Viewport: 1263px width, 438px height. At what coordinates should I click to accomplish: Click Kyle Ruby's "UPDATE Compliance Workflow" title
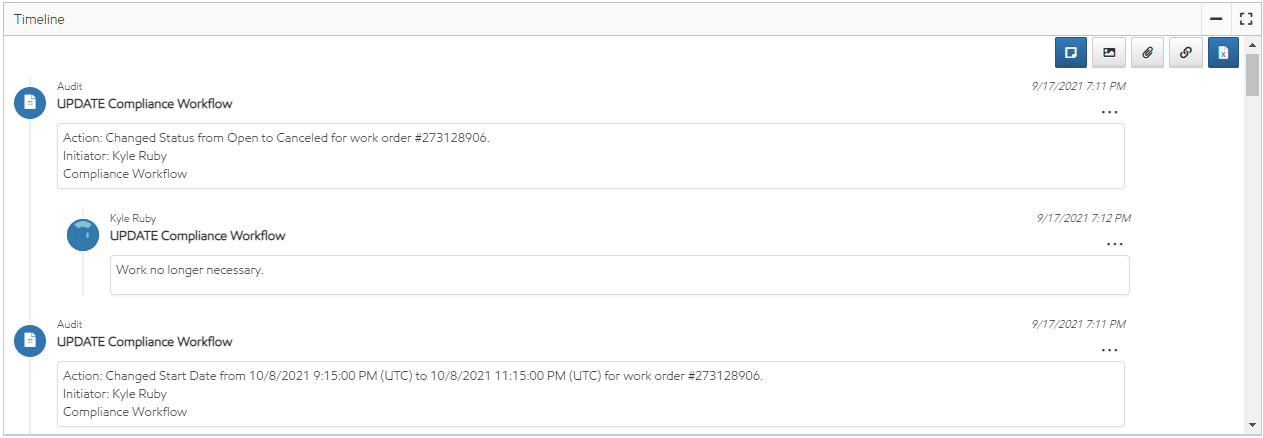pos(197,236)
